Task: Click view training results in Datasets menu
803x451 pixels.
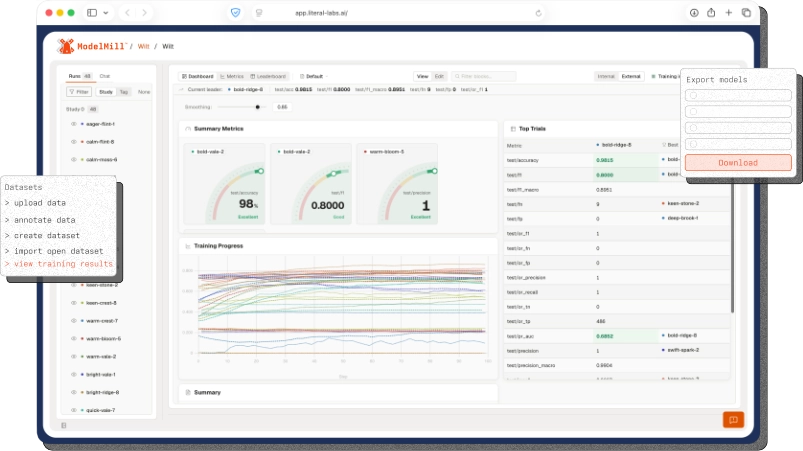Action: 63,264
